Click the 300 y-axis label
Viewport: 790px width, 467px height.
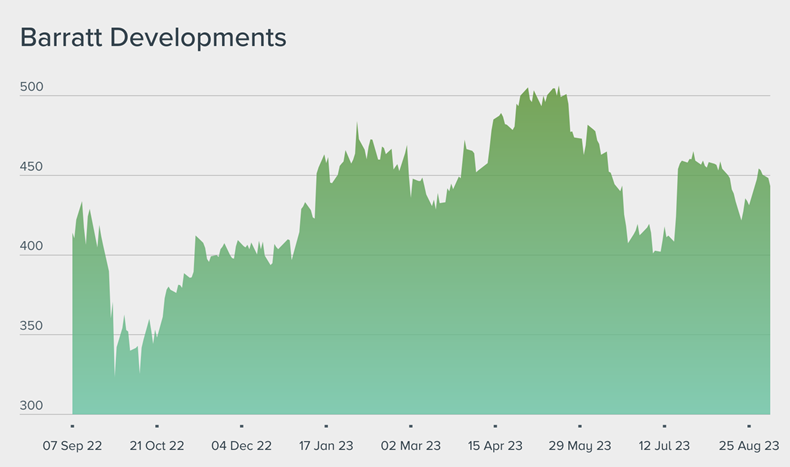click(32, 406)
